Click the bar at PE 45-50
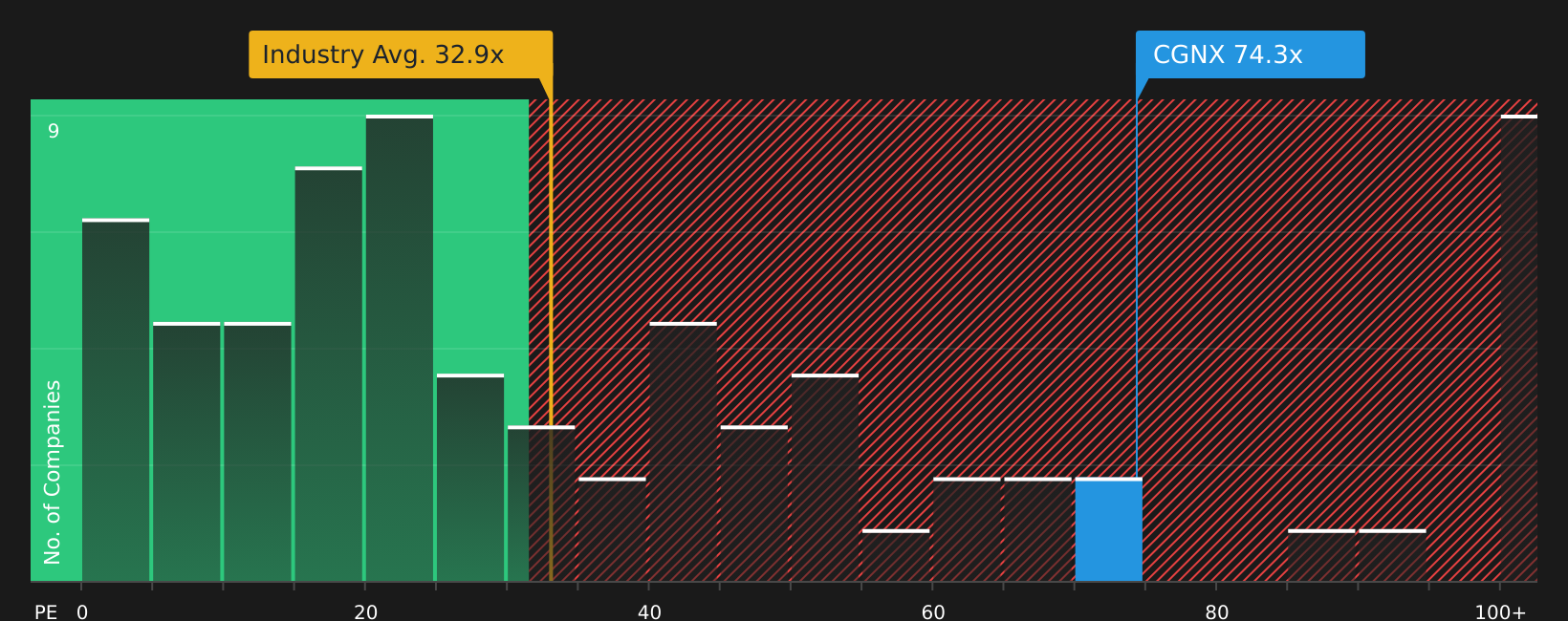 pos(754,503)
